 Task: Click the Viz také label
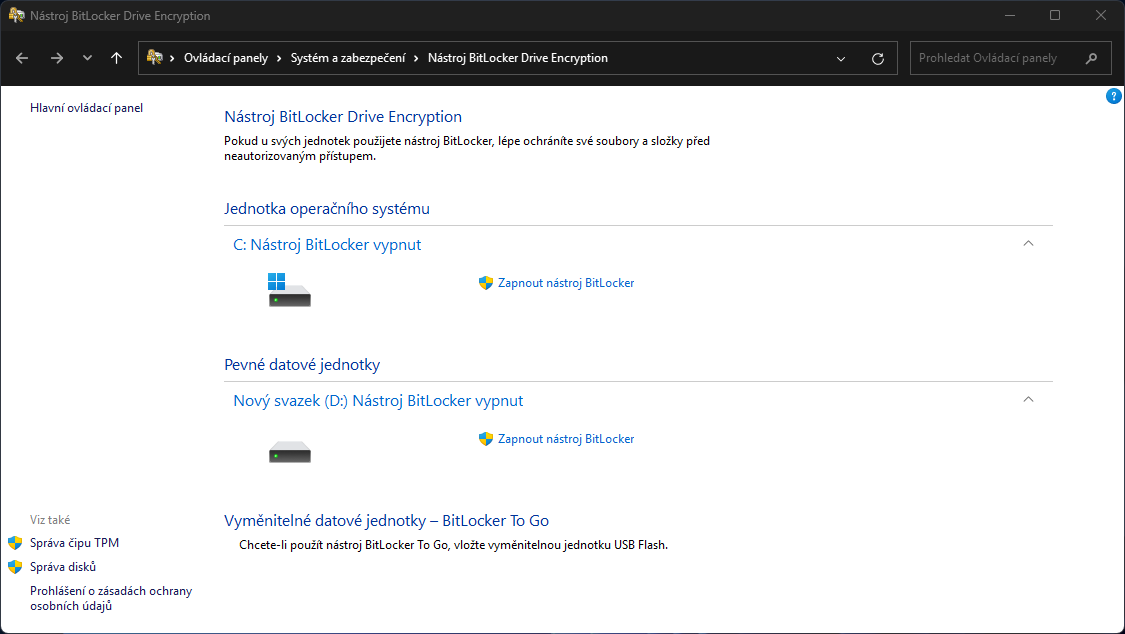[50, 520]
